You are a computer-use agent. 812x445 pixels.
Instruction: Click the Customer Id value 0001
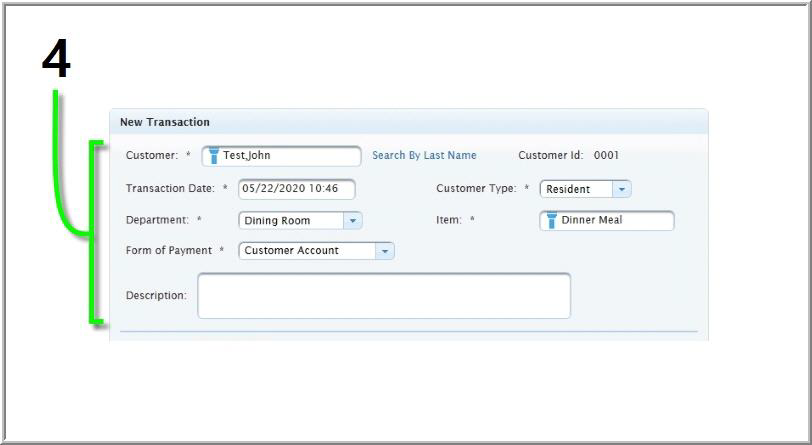coord(606,156)
